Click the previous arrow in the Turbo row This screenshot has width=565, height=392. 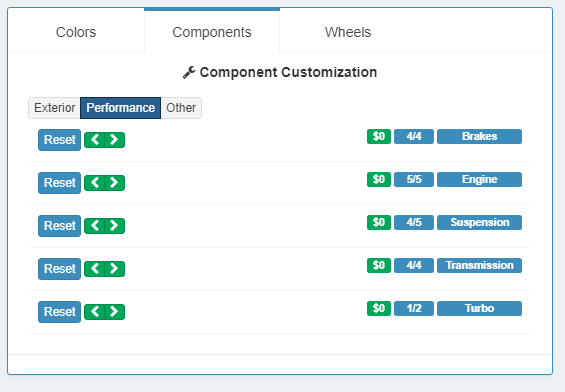point(94,312)
